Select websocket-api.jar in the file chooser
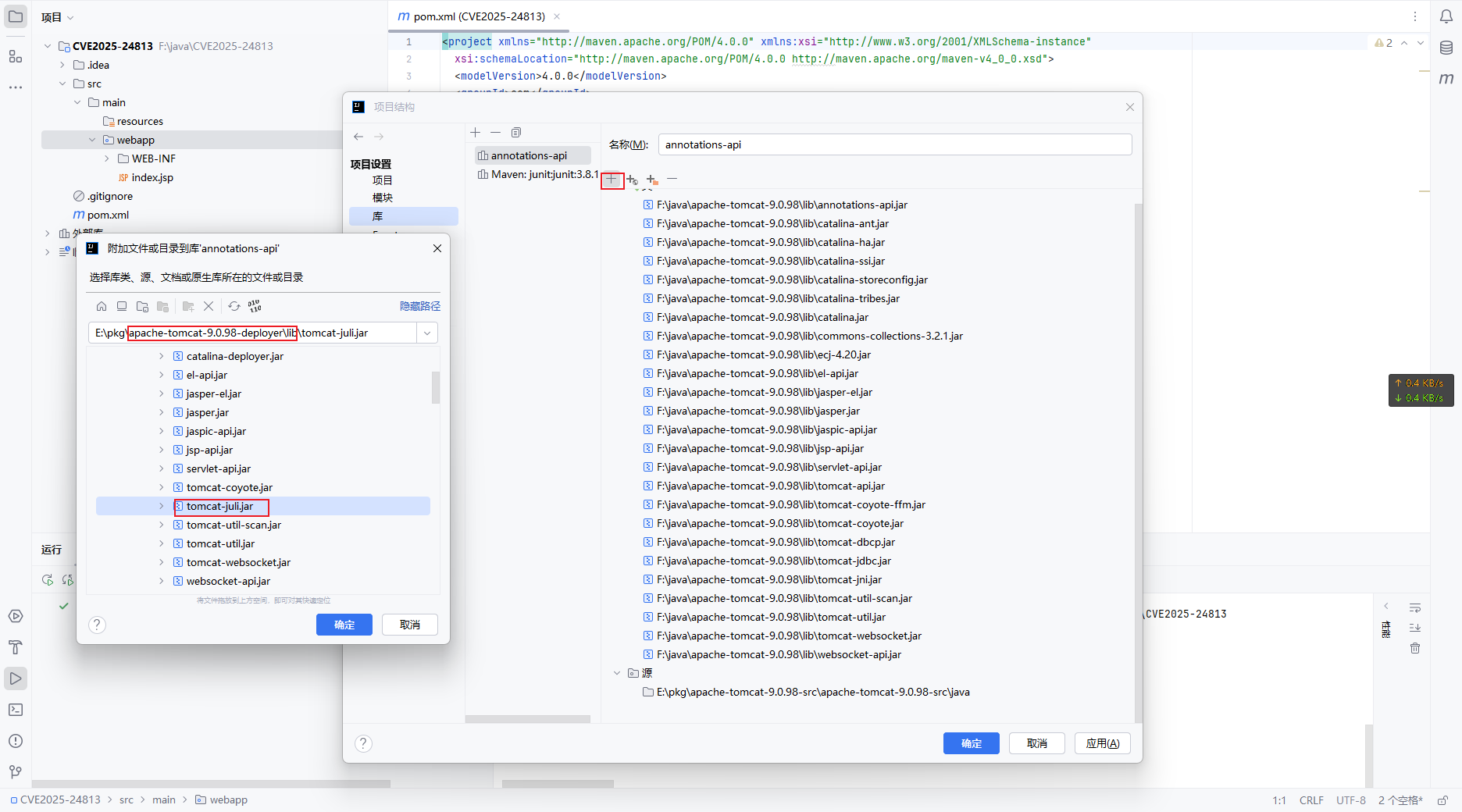 click(228, 581)
